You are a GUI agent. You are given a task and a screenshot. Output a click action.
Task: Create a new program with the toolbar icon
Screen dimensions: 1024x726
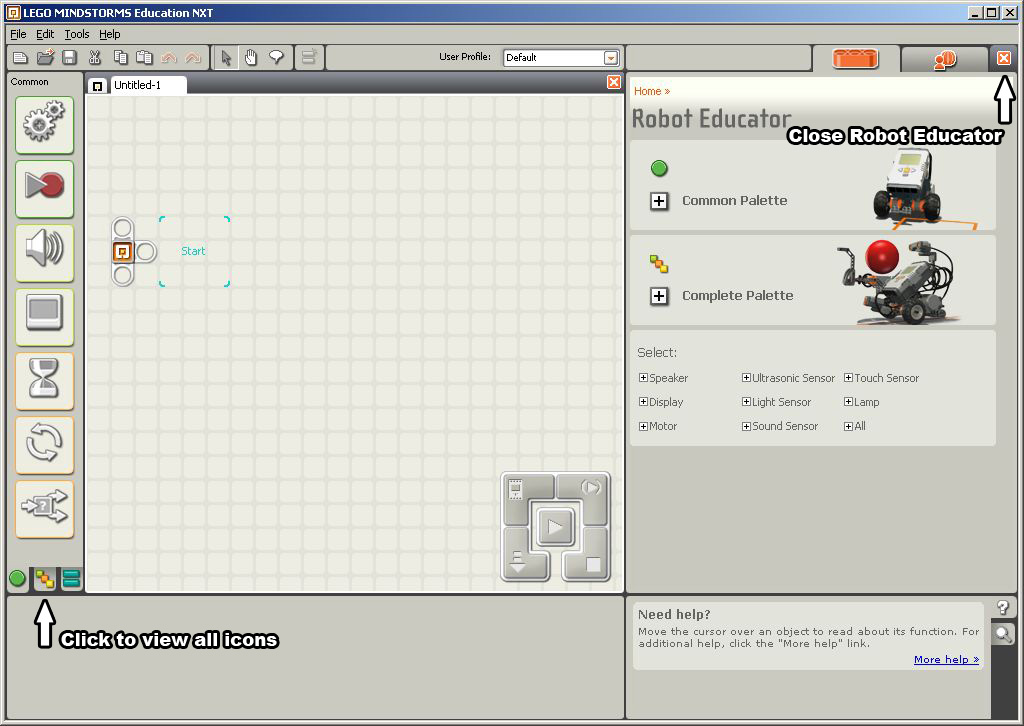point(20,57)
